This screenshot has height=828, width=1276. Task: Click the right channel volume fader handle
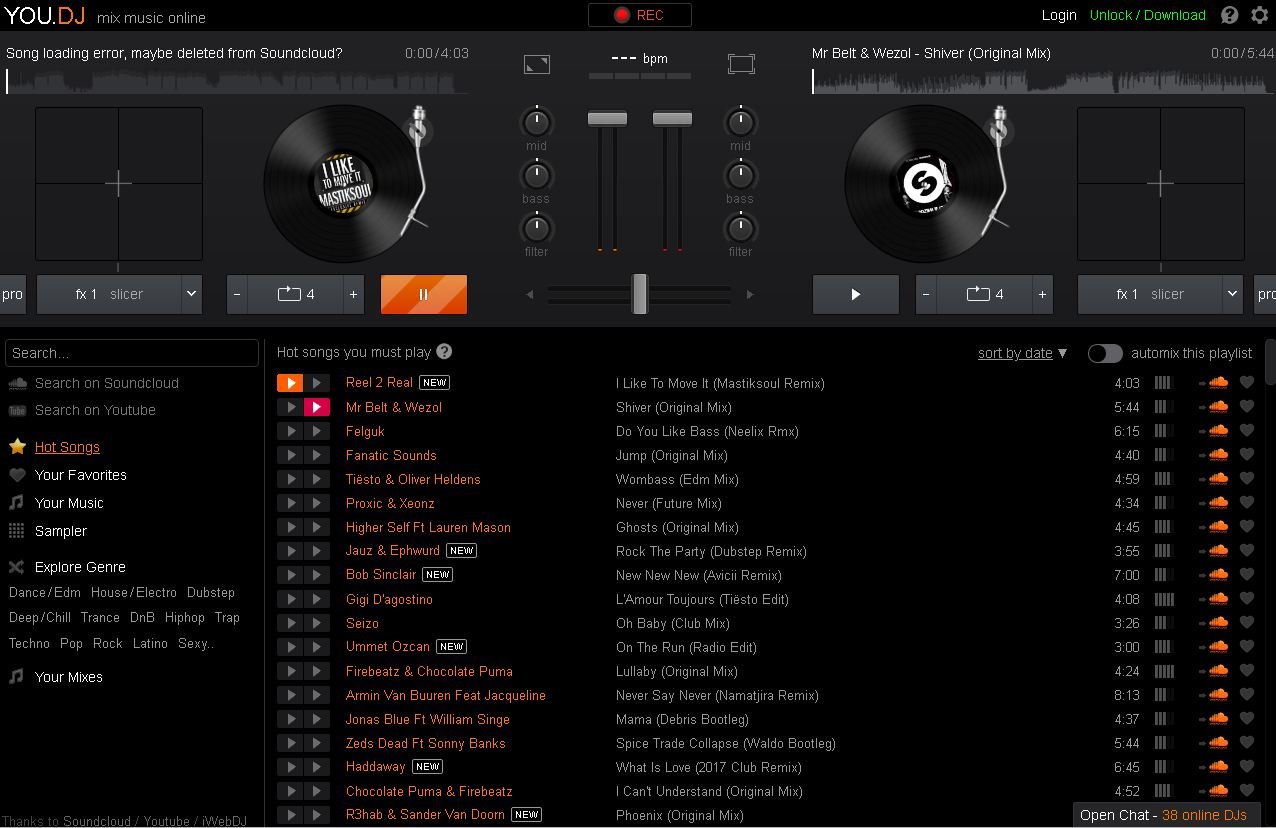click(x=672, y=119)
